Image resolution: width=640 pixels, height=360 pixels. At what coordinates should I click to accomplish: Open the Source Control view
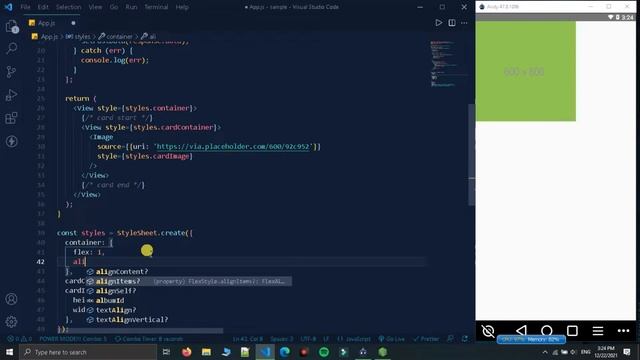11,72
